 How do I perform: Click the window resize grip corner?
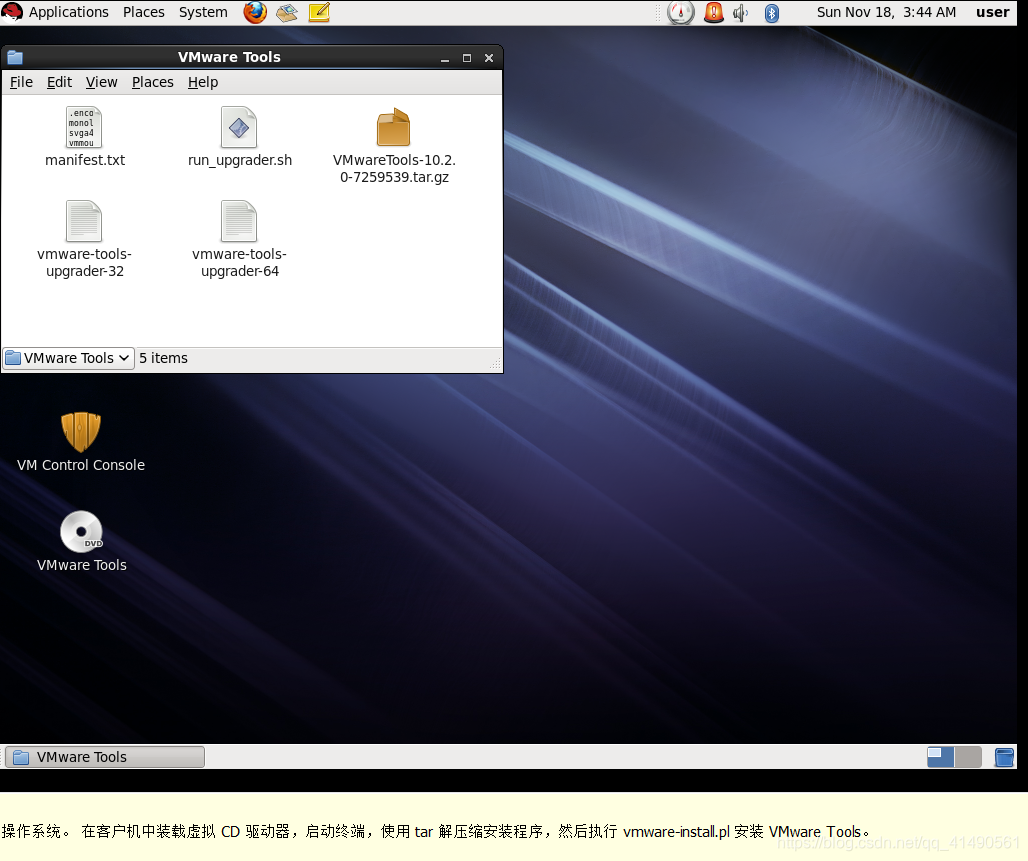pos(495,363)
